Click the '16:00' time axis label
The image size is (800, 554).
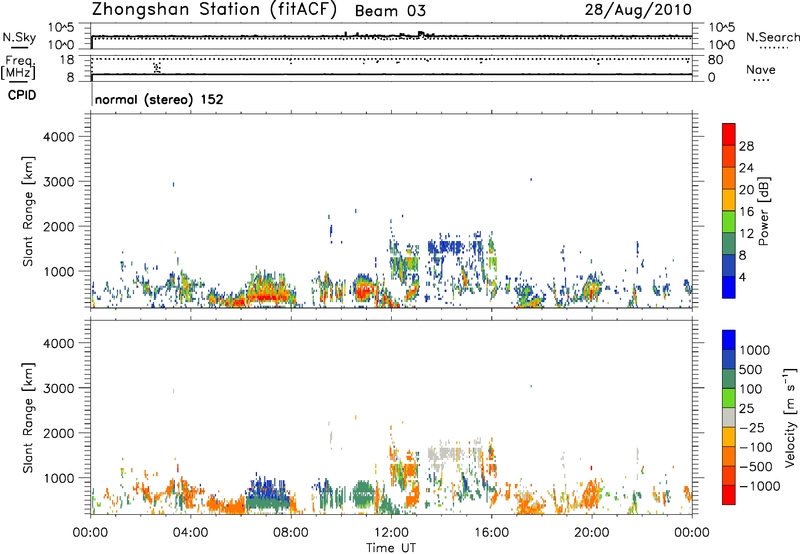tap(491, 533)
